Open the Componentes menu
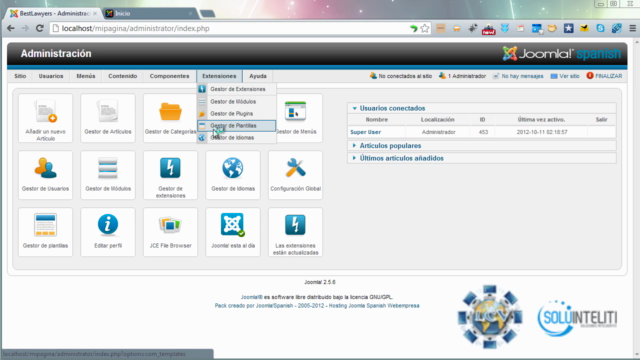 coord(169,76)
